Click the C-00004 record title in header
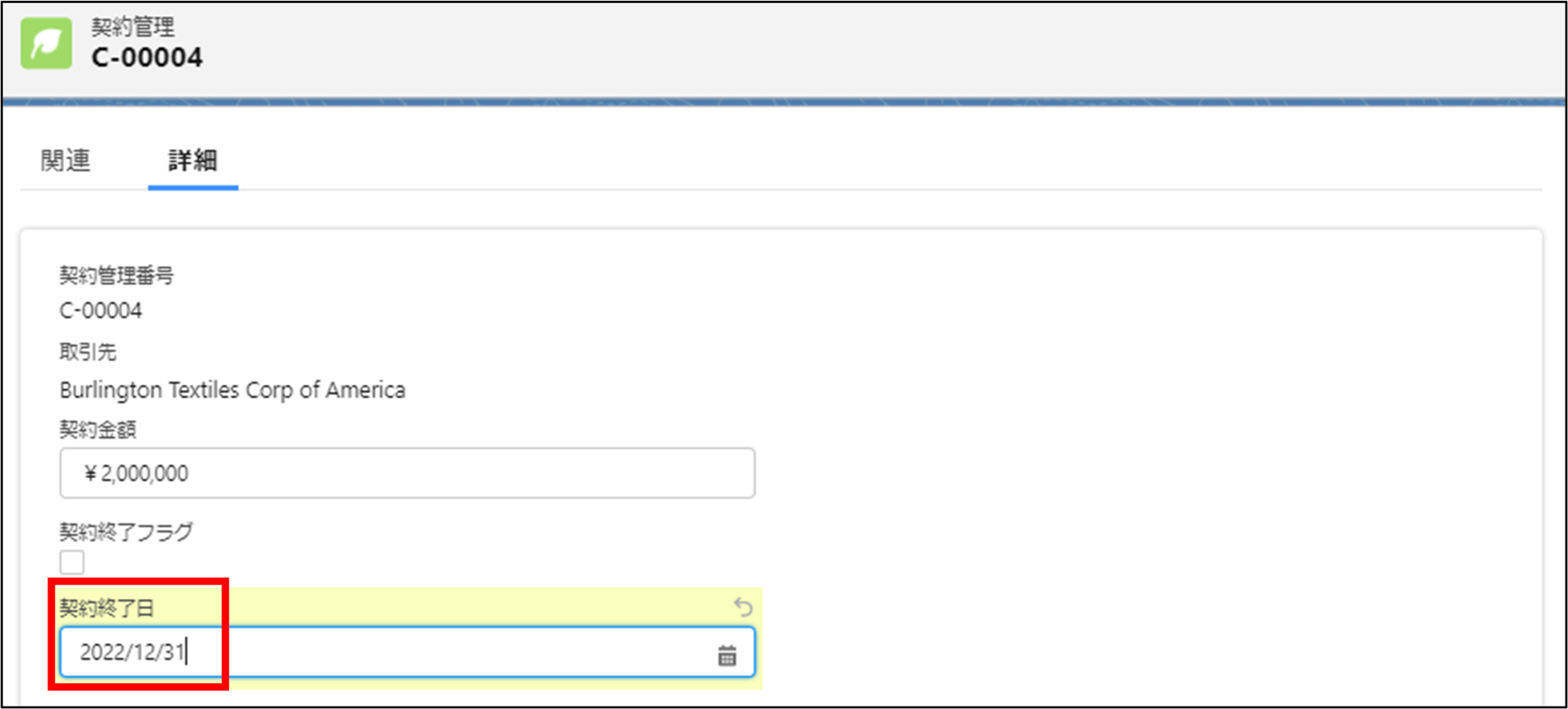Viewport: 1568px width, 709px height. tap(147, 58)
